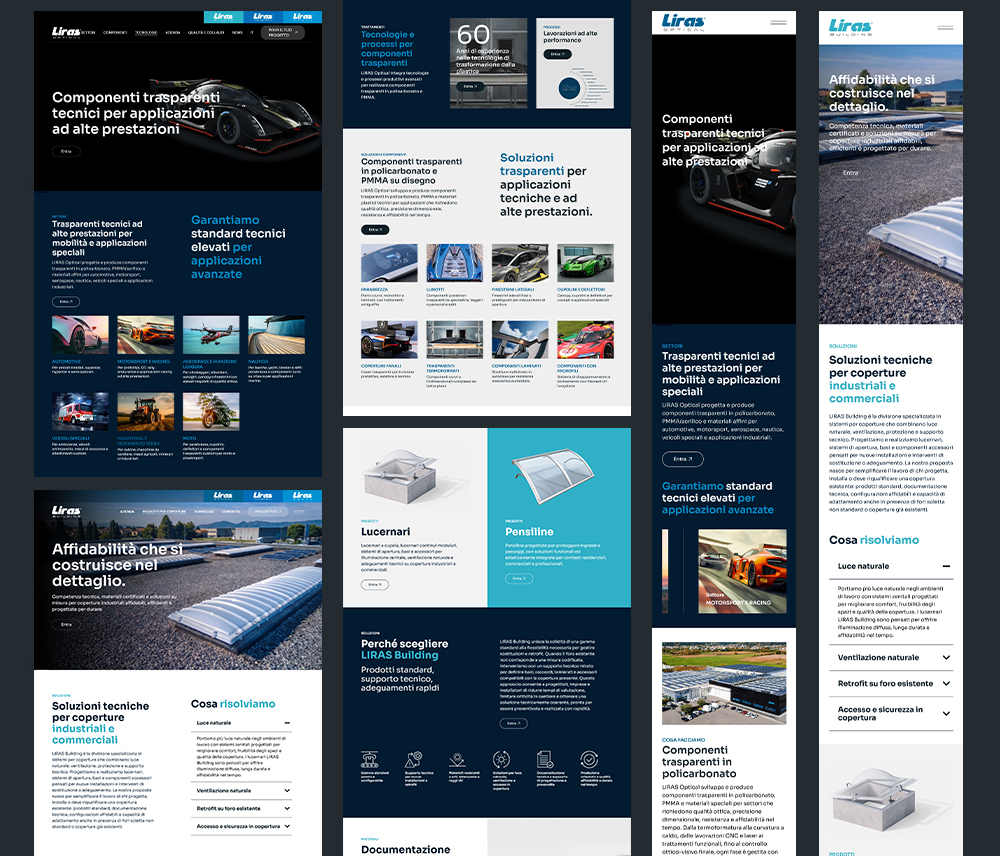Select 'Componenti' in the Optical nav bar
This screenshot has width=1000, height=856.
tap(115, 33)
